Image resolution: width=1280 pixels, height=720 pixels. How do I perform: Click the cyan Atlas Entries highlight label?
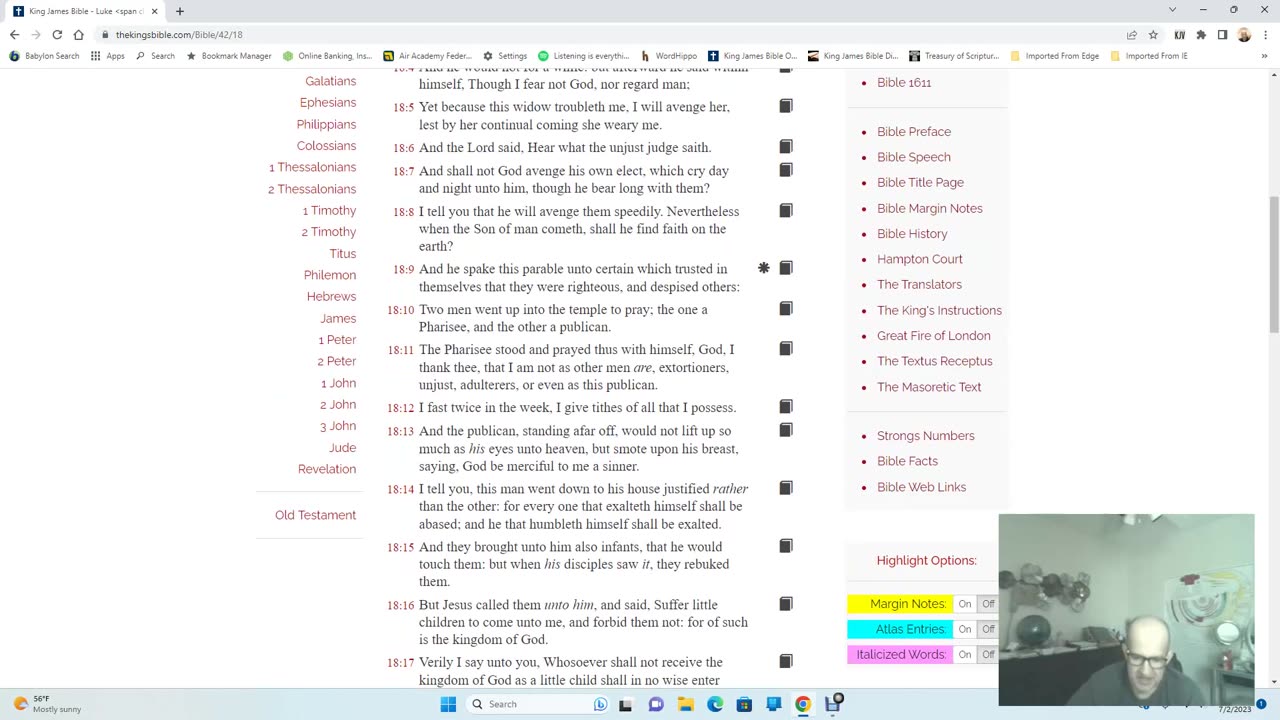click(x=898, y=629)
